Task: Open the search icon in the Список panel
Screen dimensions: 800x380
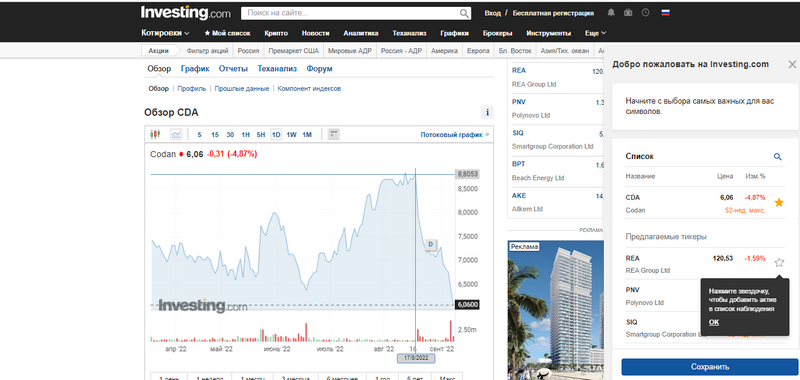Action: point(778,157)
